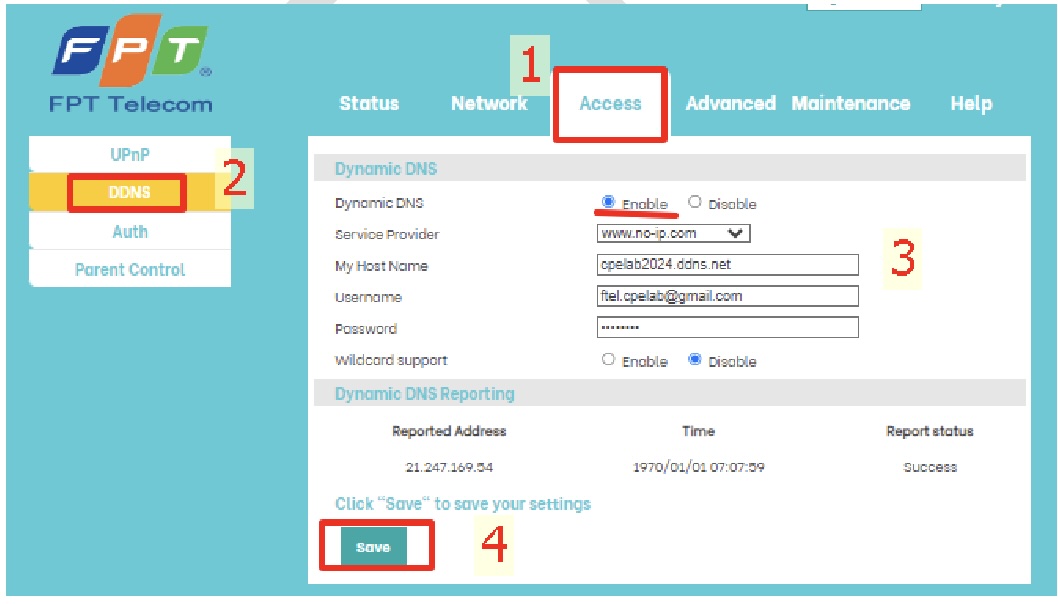Enable Wildcard support radio button
This screenshot has width=1058, height=604.
click(608, 360)
